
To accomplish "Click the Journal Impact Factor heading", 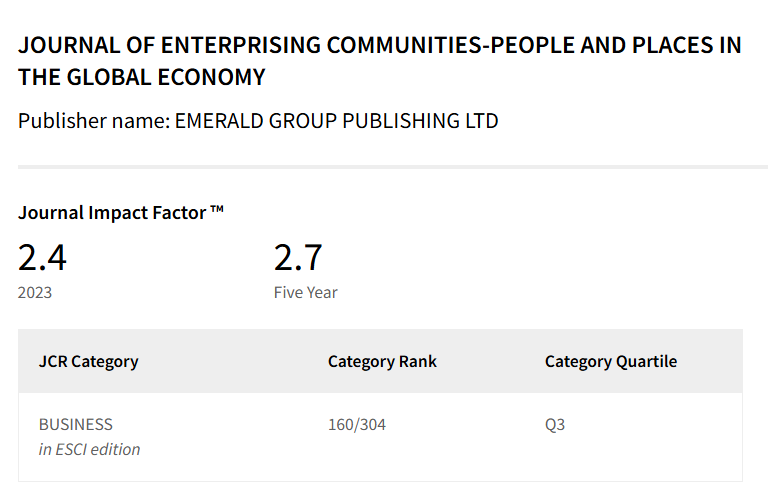I will tap(112, 212).
